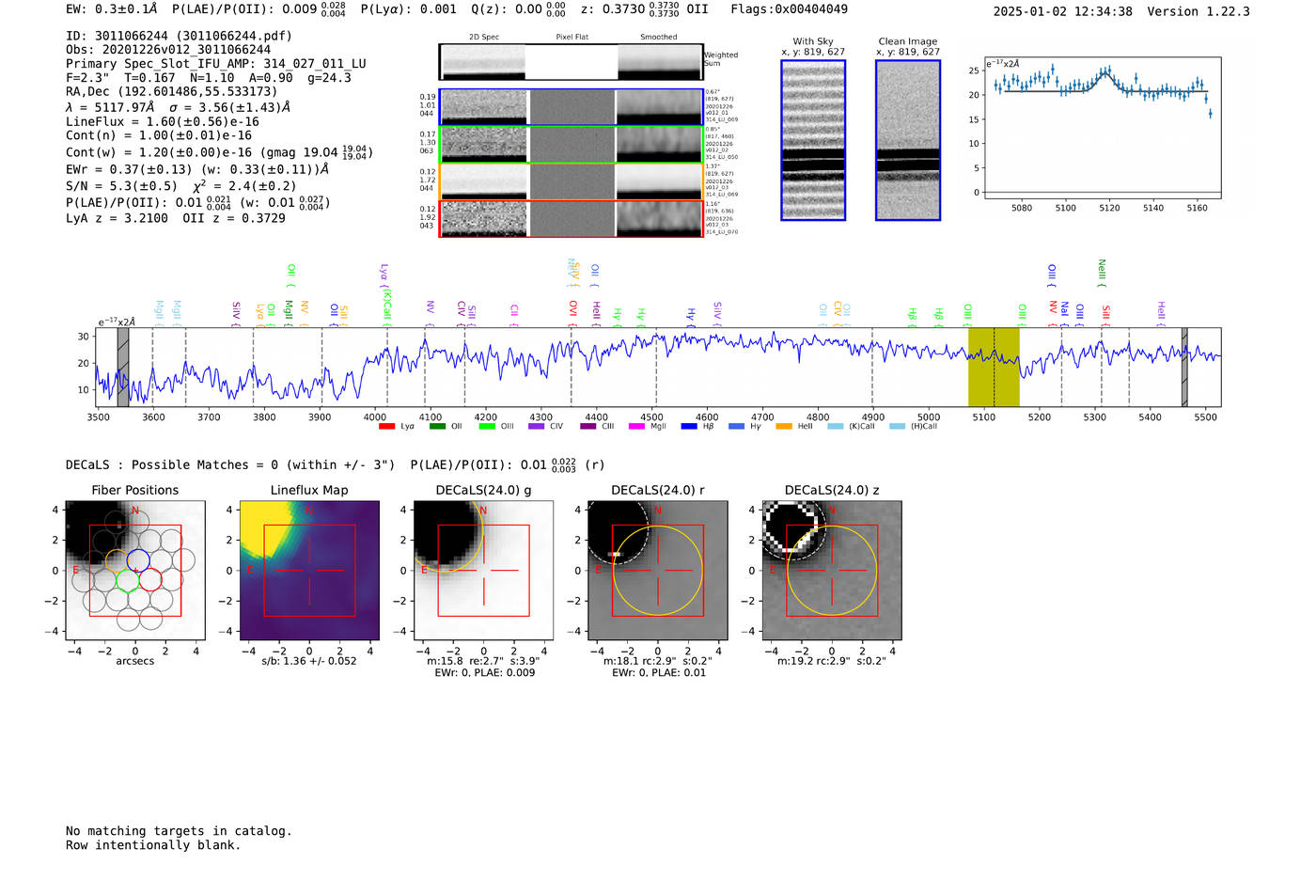Click the emission line Gaussian fit plot
Viewport: 1316px width, 896px height.
(x=1102, y=128)
